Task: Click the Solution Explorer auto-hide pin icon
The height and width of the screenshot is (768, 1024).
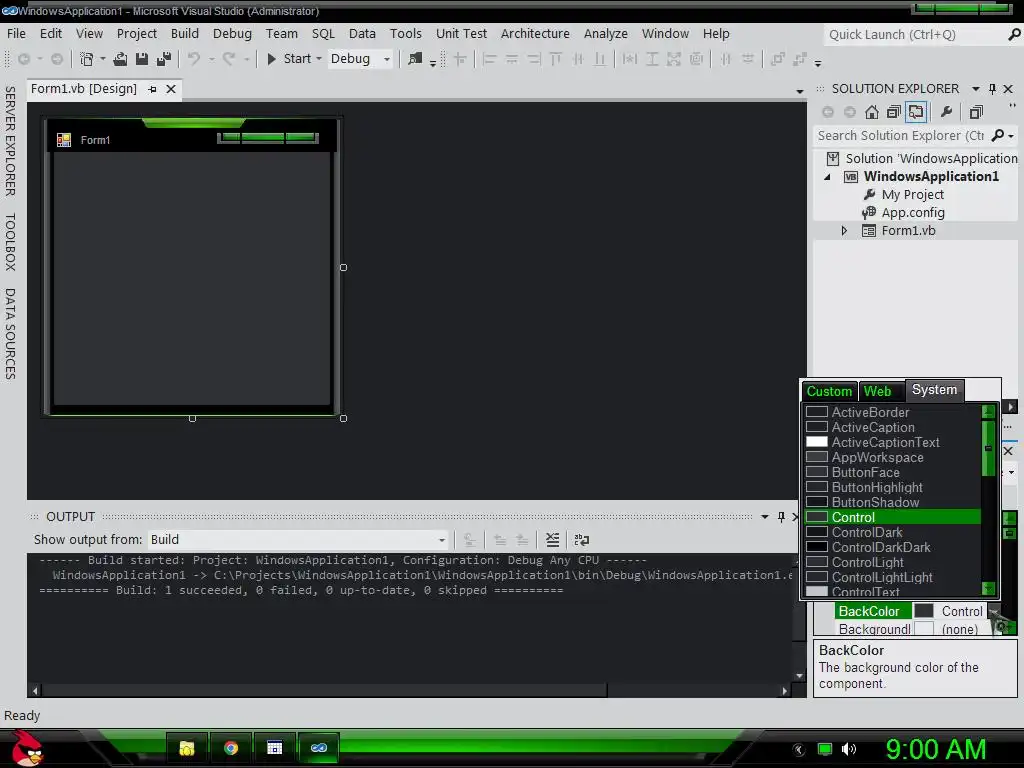Action: pos(992,89)
